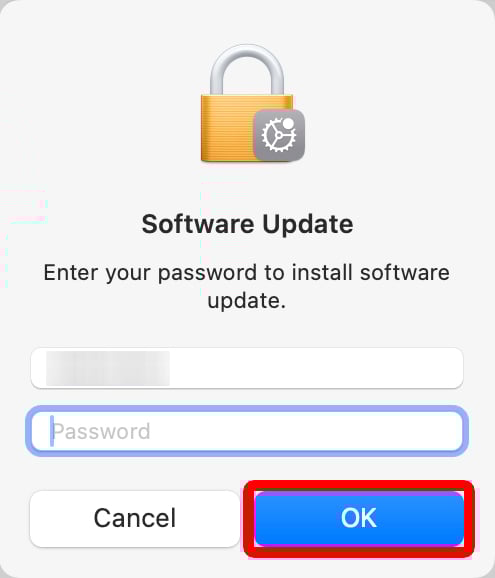Click the silver shackle of the padlock
Screen dimensions: 495x578
tap(247, 69)
